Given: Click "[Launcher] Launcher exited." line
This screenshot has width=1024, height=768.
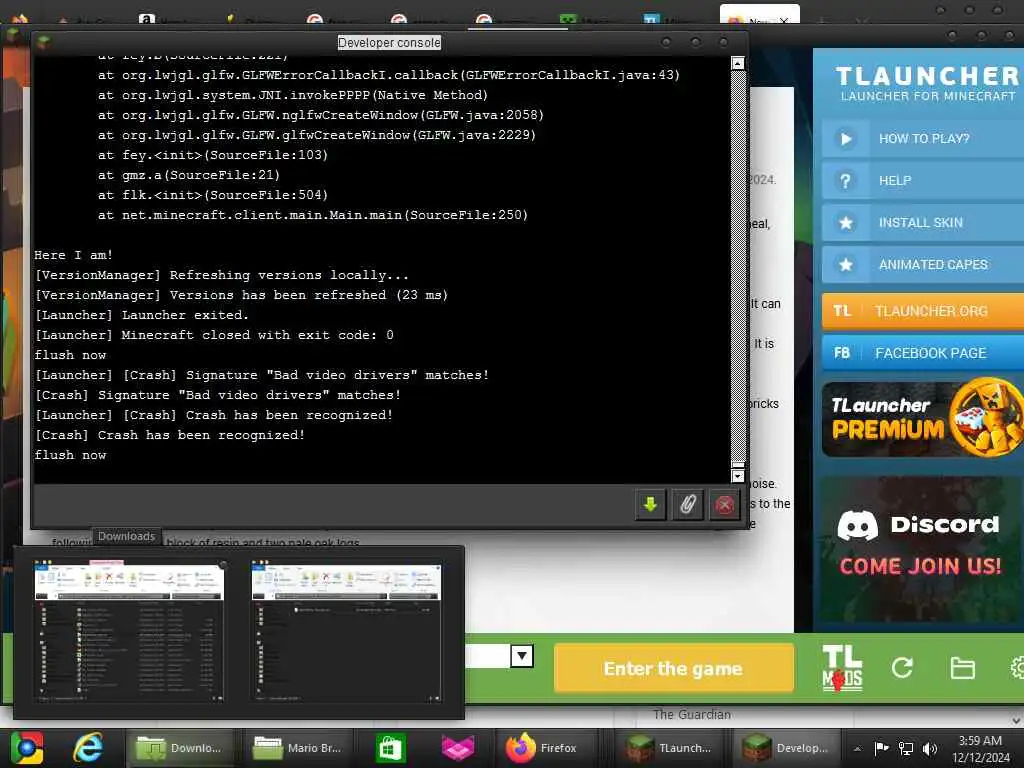Looking at the screenshot, I should coord(142,315).
